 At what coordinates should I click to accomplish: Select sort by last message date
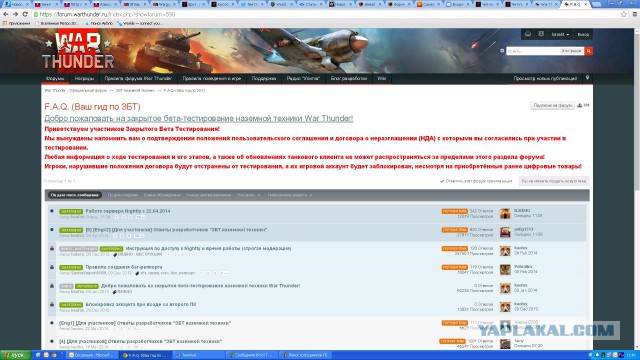tap(75, 195)
